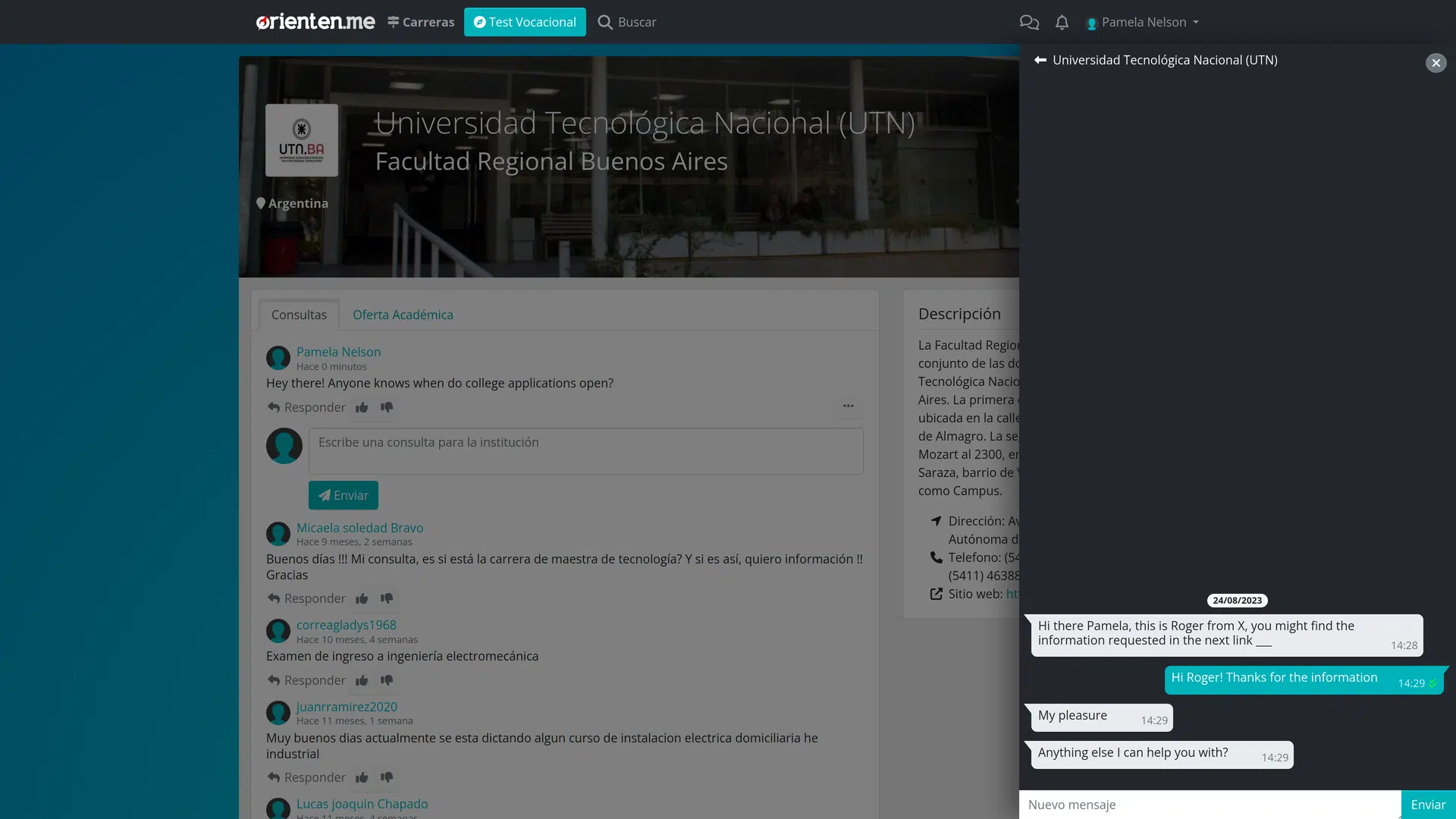Image resolution: width=1456 pixels, height=819 pixels.
Task: Reply to Pamela Nelson's question
Action: coord(306,407)
